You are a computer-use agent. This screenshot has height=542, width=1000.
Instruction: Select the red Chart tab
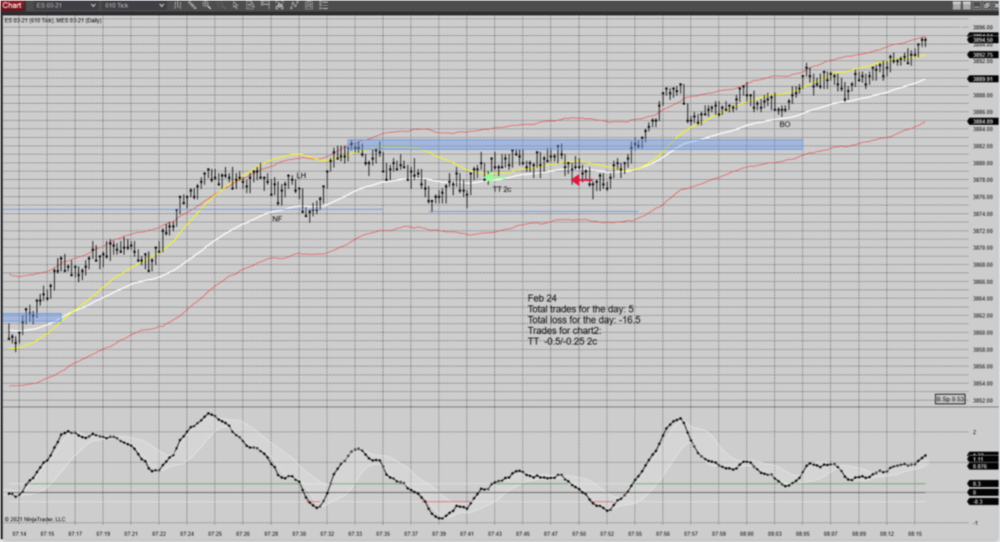[x=12, y=5]
